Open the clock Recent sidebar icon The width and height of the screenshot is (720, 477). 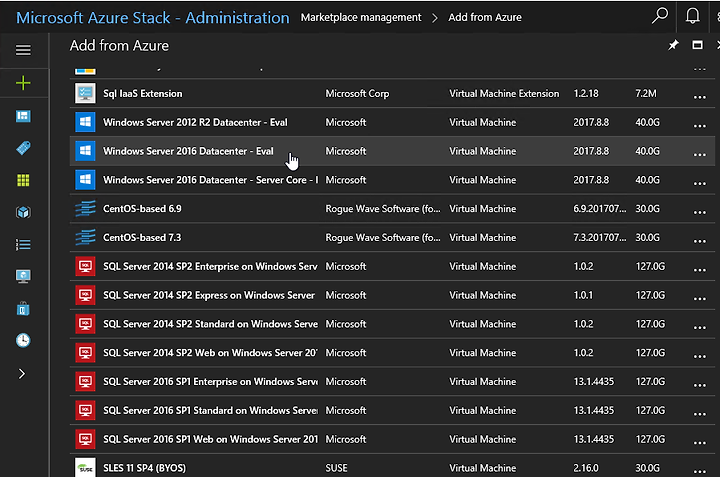pos(23,340)
